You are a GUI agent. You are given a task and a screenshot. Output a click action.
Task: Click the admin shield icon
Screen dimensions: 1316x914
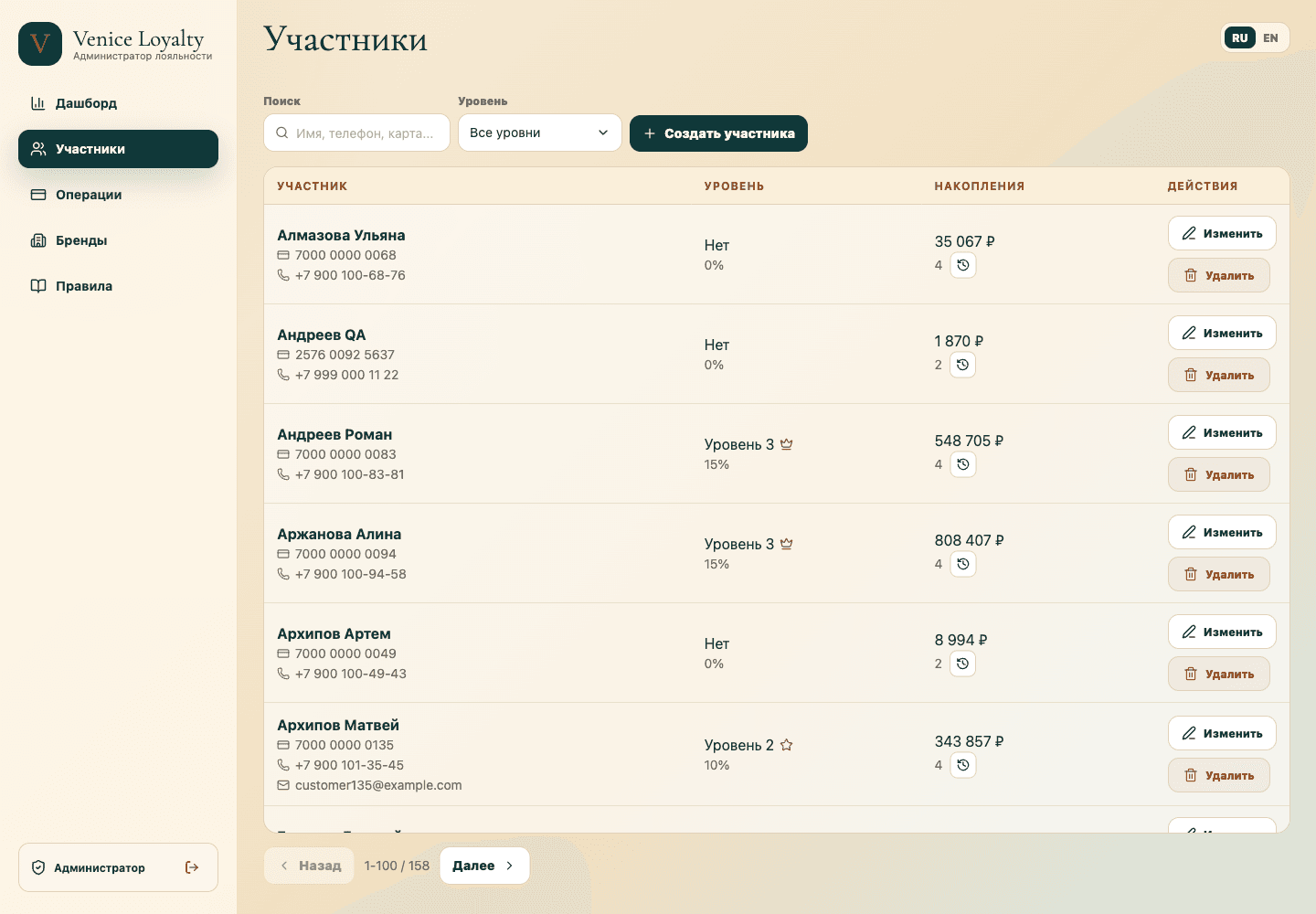tap(38, 867)
